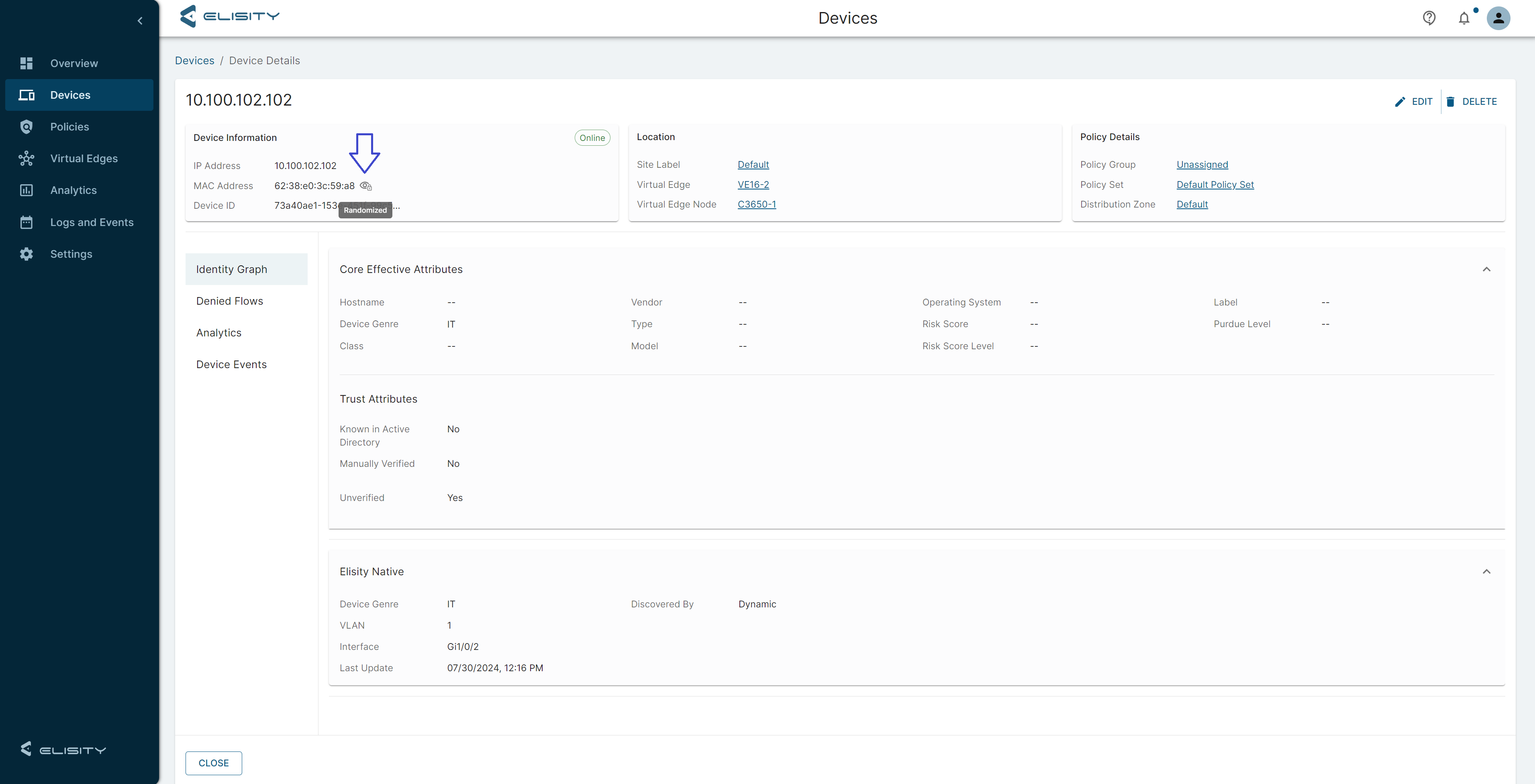This screenshot has width=1535, height=784.
Task: Click the randomized MAC address eye icon
Action: (366, 186)
